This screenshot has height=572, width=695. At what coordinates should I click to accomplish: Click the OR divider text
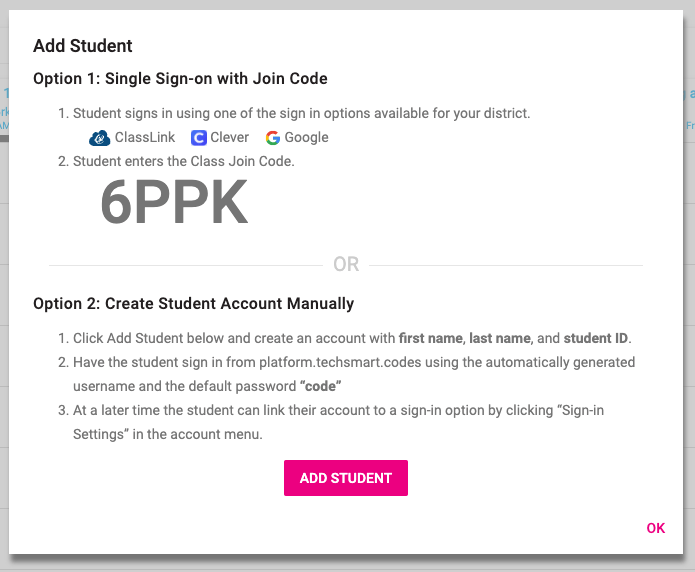pyautogui.click(x=346, y=265)
